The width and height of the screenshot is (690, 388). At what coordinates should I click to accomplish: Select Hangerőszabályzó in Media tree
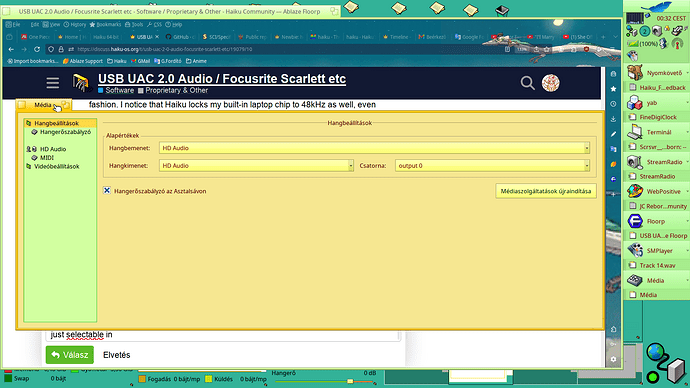(x=65, y=132)
